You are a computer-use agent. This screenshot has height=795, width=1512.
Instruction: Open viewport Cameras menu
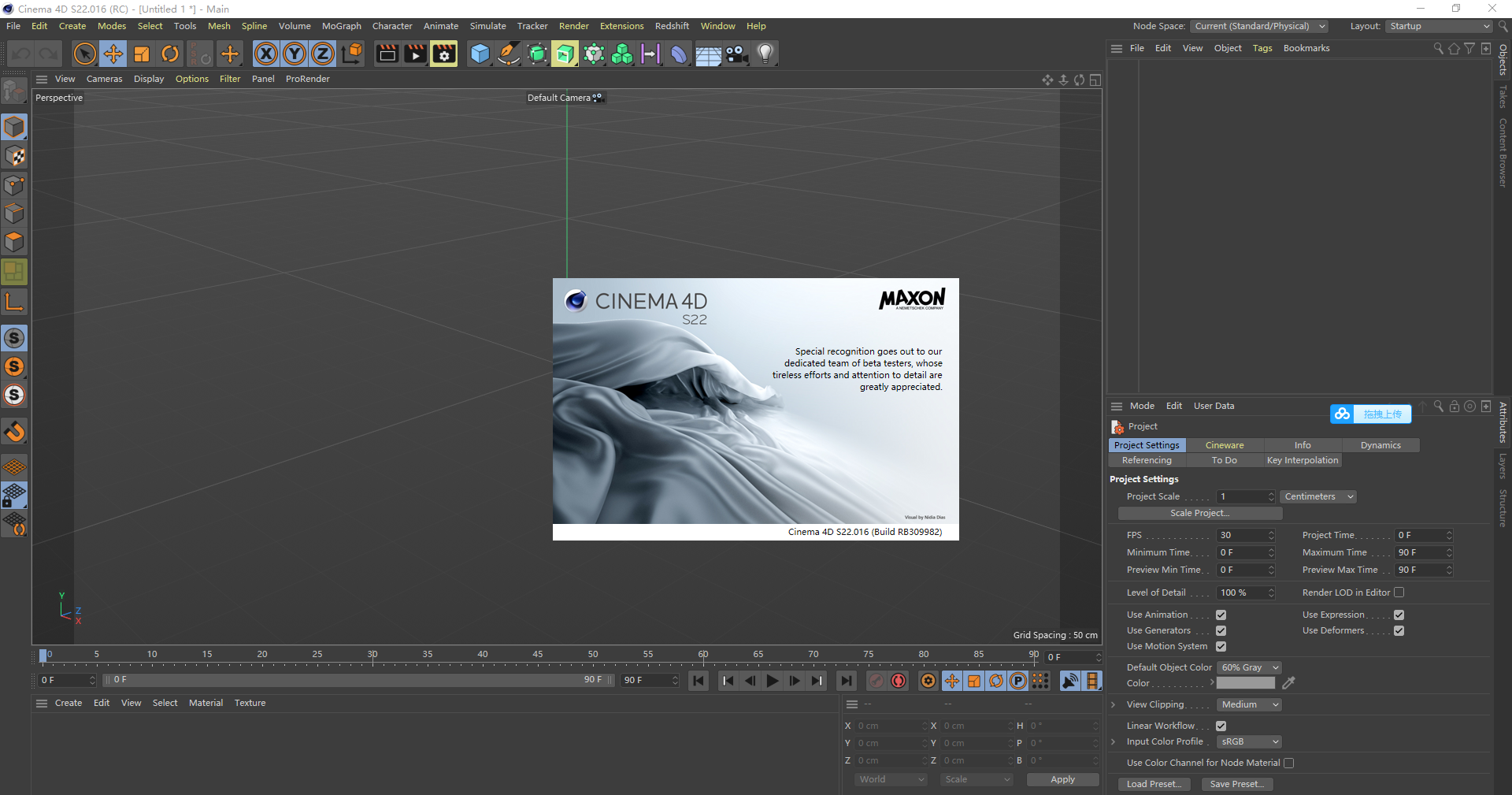pyautogui.click(x=104, y=79)
